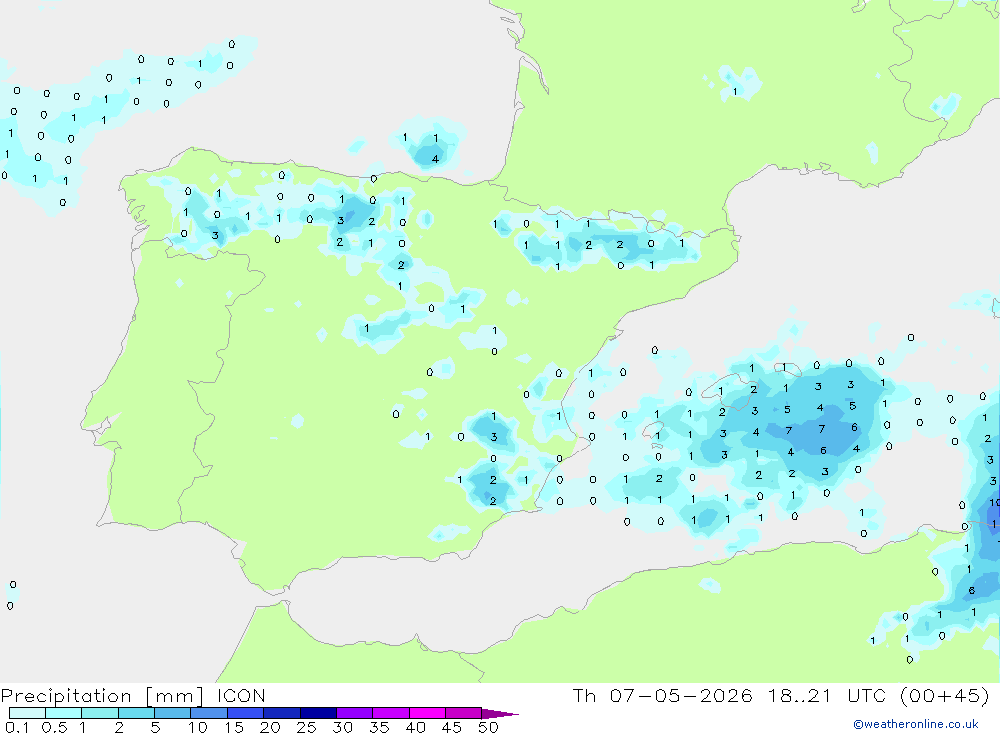Select the 30–35 mm purple legend swatch

[355, 713]
